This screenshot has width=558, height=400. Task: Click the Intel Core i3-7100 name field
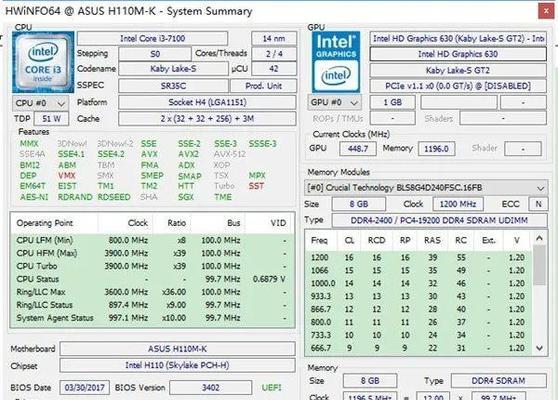pyautogui.click(x=152, y=38)
